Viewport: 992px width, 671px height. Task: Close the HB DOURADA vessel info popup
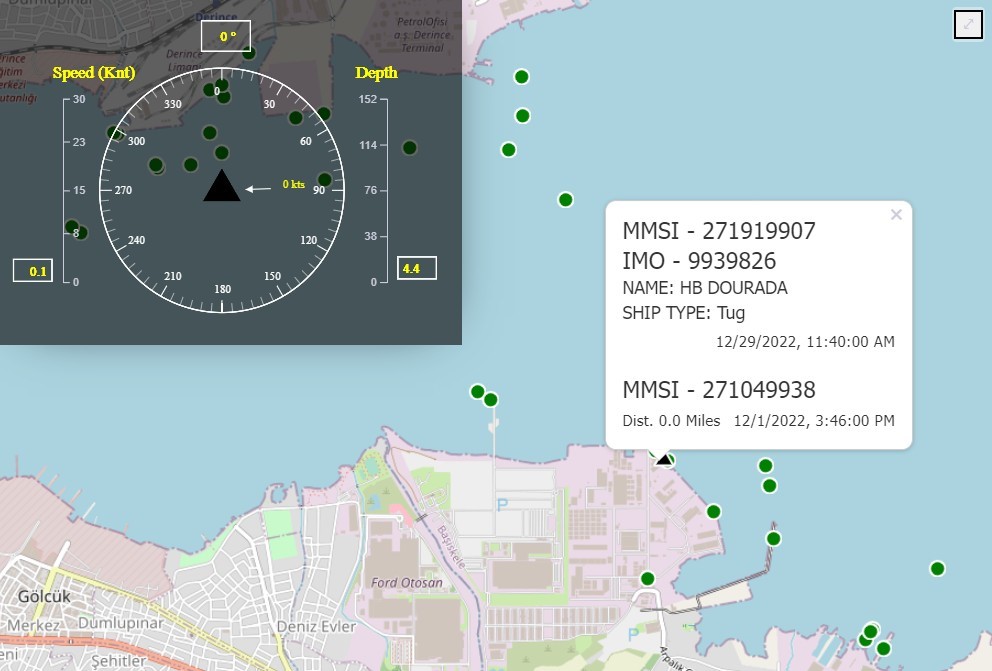(896, 214)
